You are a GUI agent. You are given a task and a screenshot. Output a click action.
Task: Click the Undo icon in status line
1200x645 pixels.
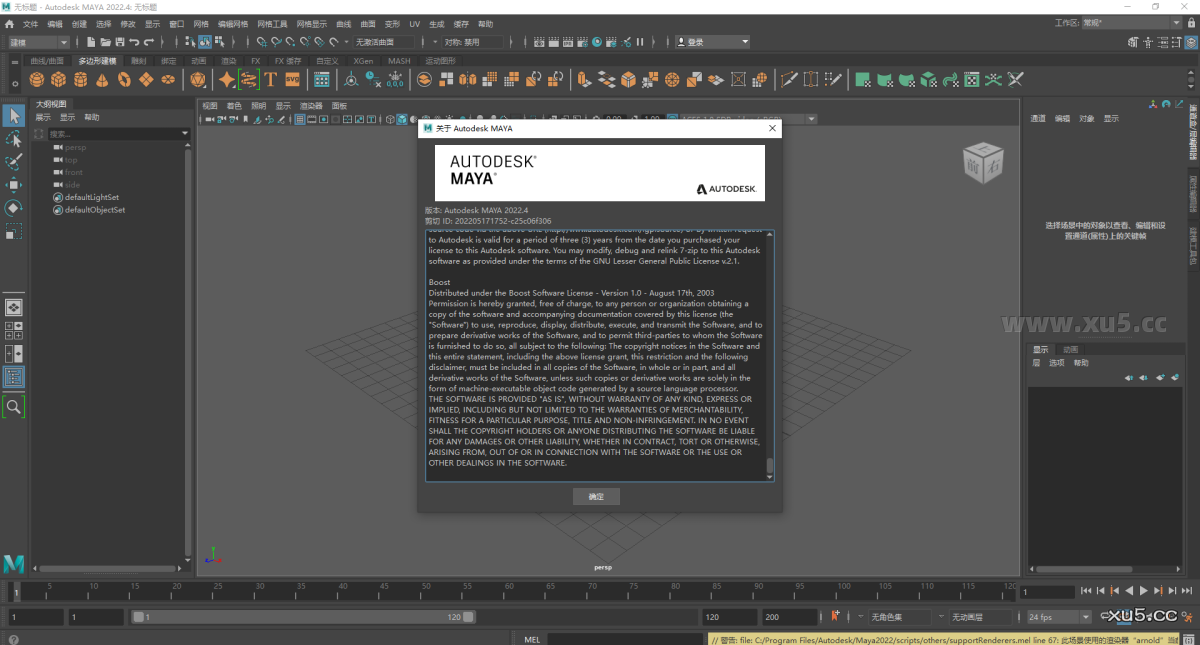coord(135,42)
